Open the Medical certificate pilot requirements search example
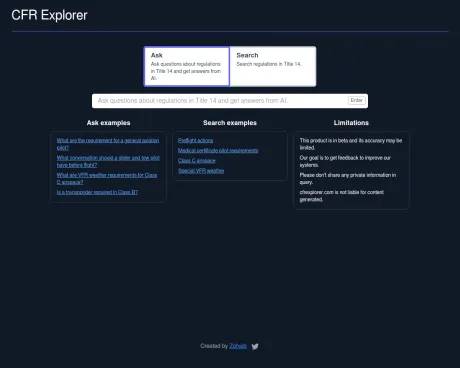The image size is (460, 368). [218, 151]
